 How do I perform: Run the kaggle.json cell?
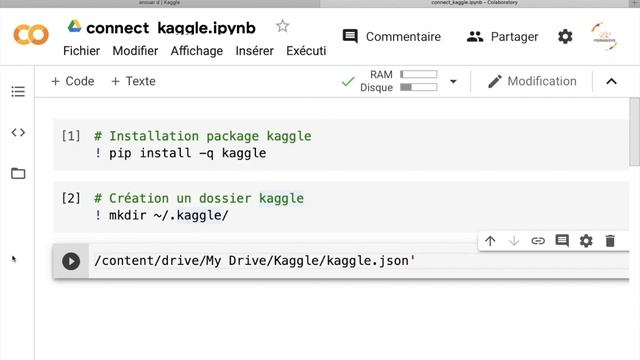click(71, 261)
